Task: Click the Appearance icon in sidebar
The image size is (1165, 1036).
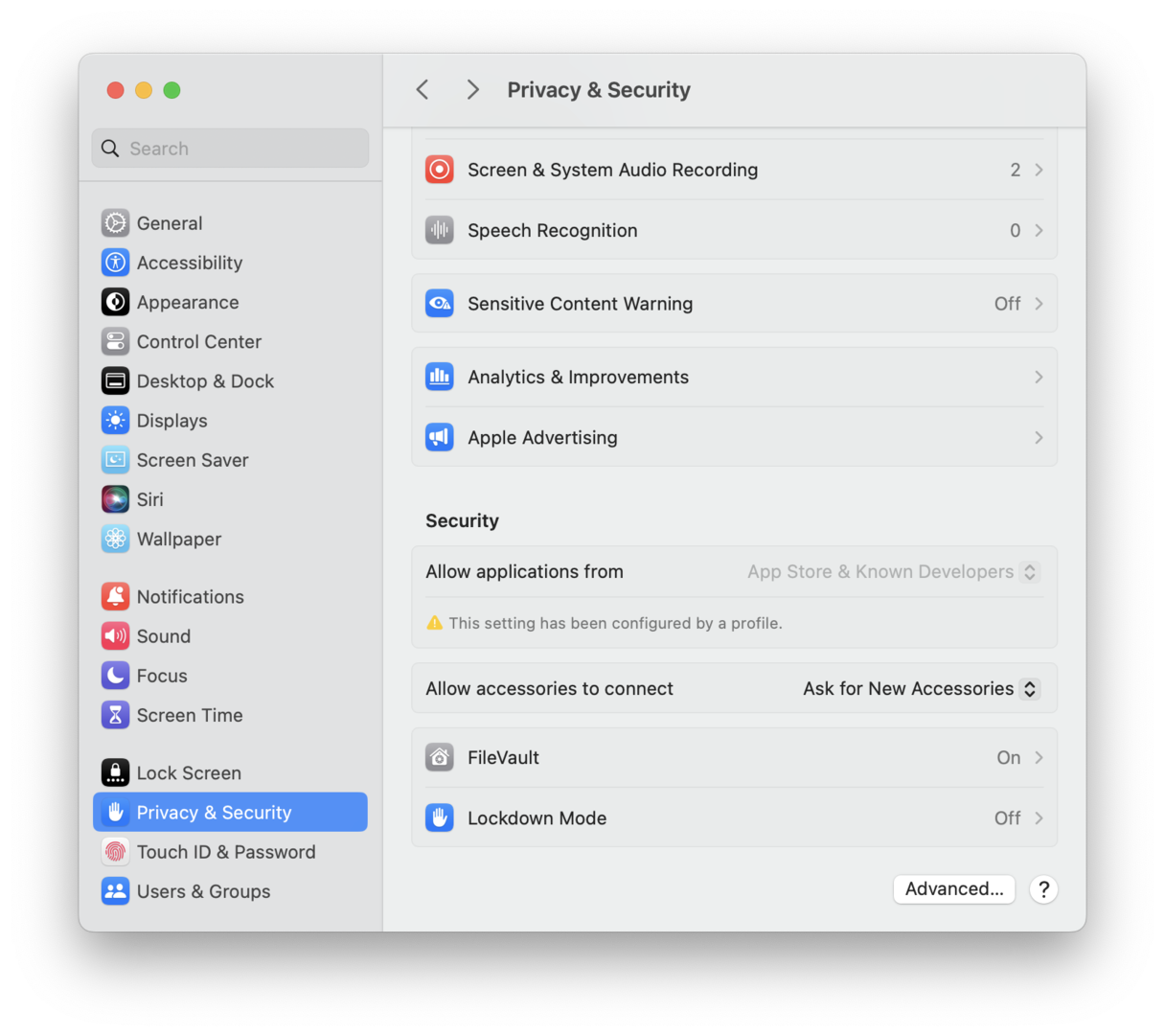Action: tap(115, 302)
